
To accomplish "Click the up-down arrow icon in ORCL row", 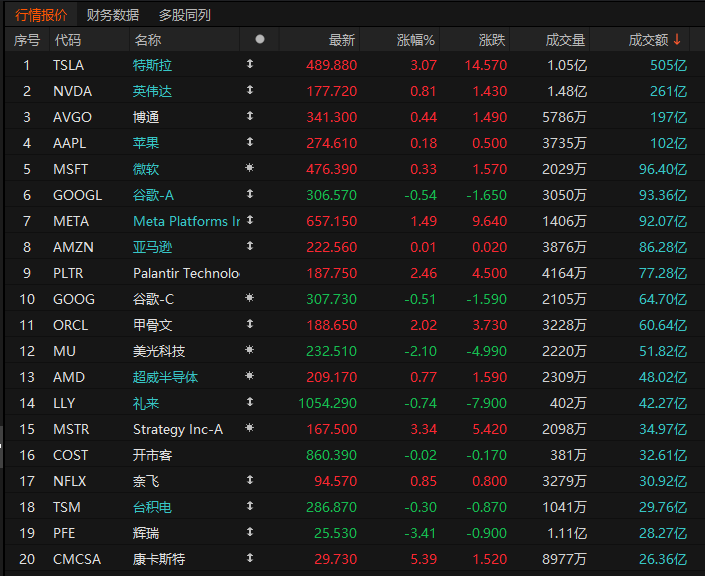I will click(250, 324).
